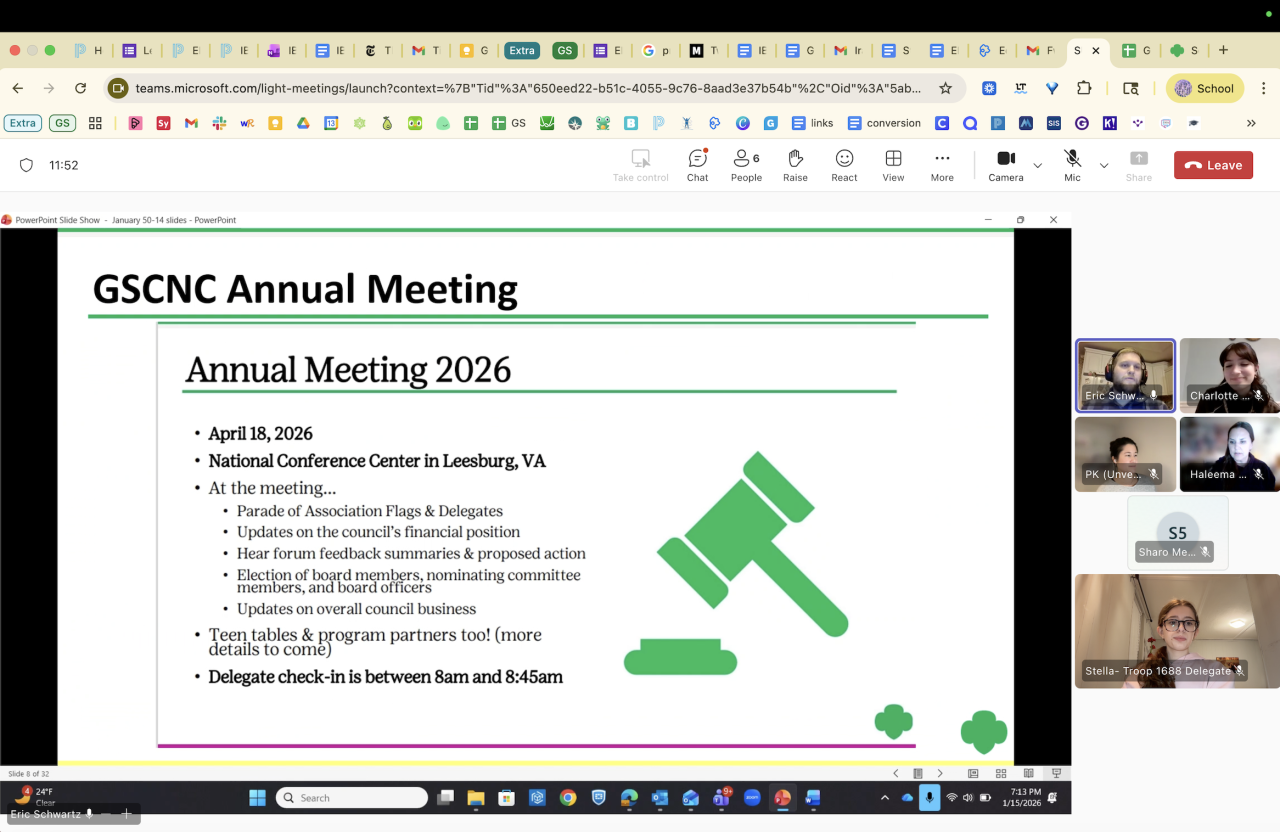This screenshot has height=832, width=1280.
Task: Expand the Mic options dropdown arrow
Action: [1104, 165]
